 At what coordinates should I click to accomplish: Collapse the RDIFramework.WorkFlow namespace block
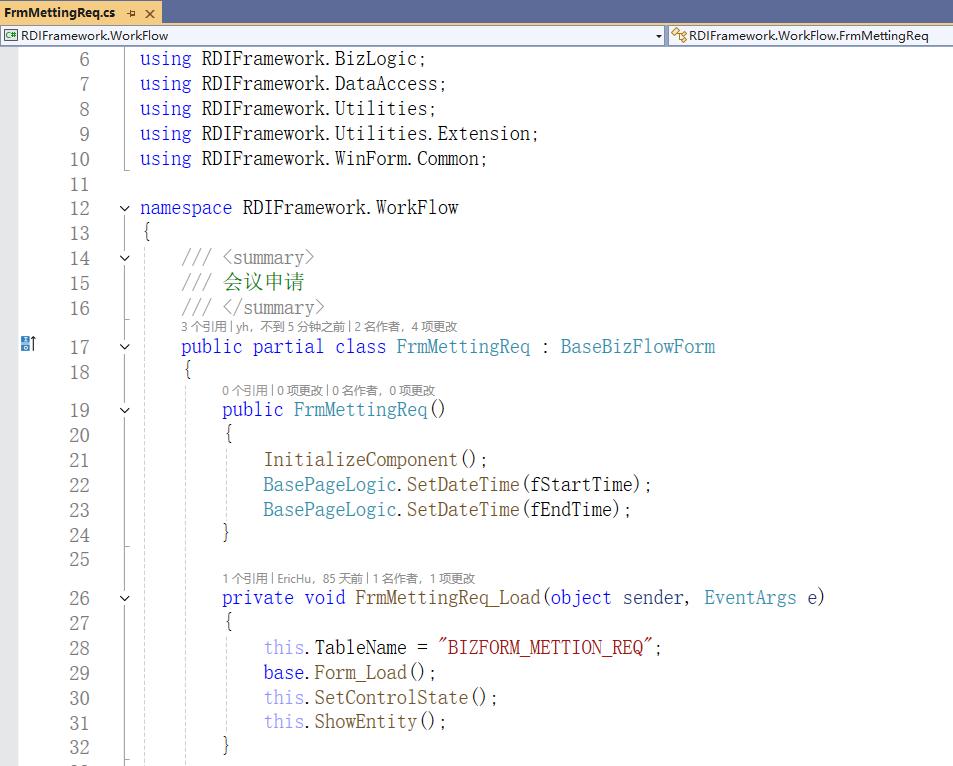click(x=124, y=209)
